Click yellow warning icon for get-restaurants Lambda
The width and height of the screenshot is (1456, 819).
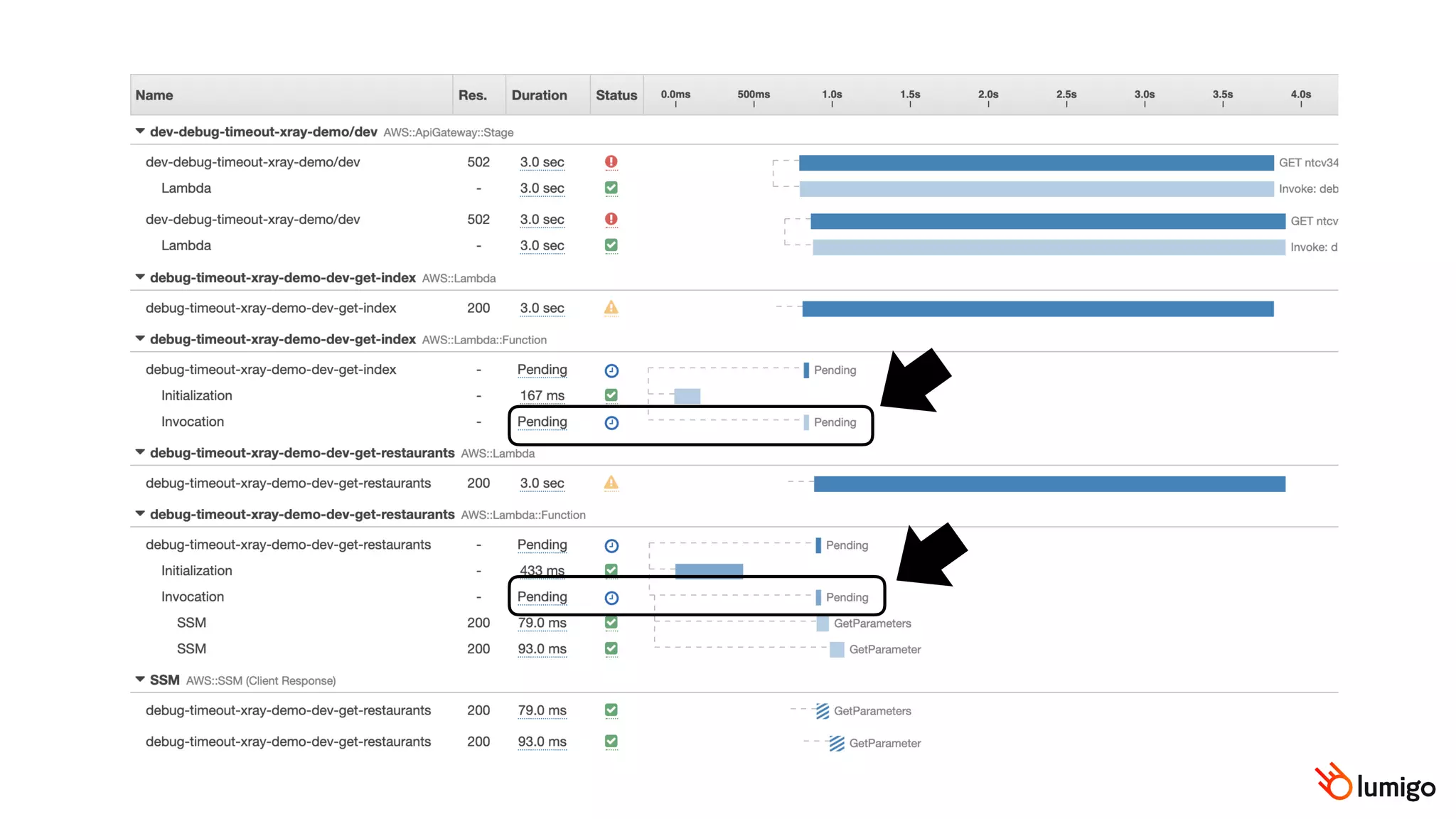[x=611, y=483]
